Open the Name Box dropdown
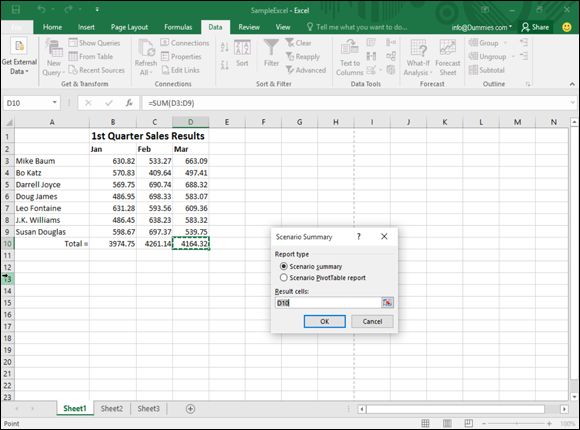The image size is (580, 430). 54,103
